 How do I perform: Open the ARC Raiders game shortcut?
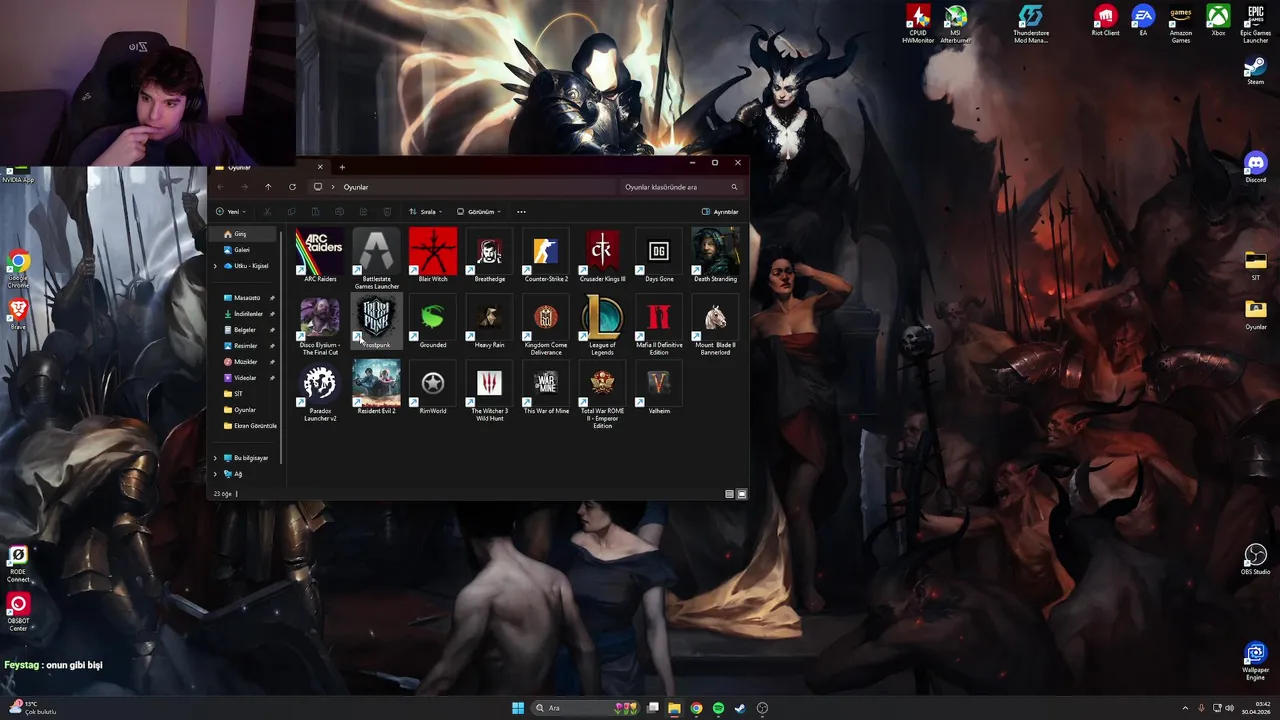[x=320, y=256]
